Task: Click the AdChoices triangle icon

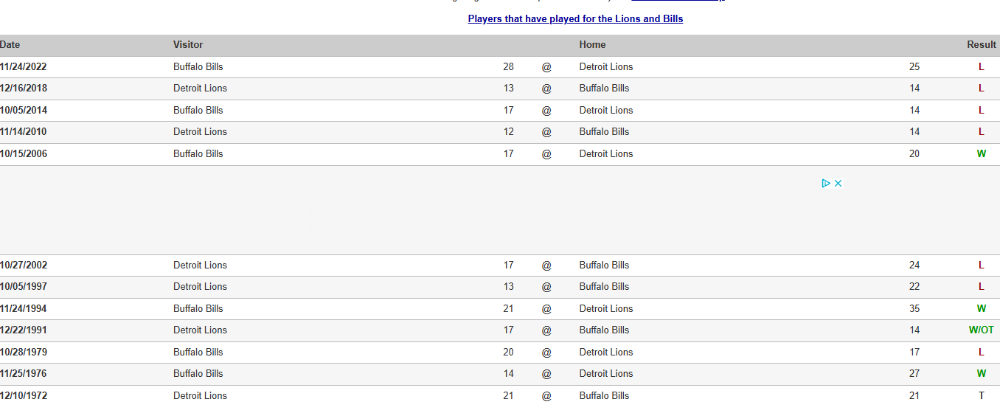Action: [x=826, y=184]
